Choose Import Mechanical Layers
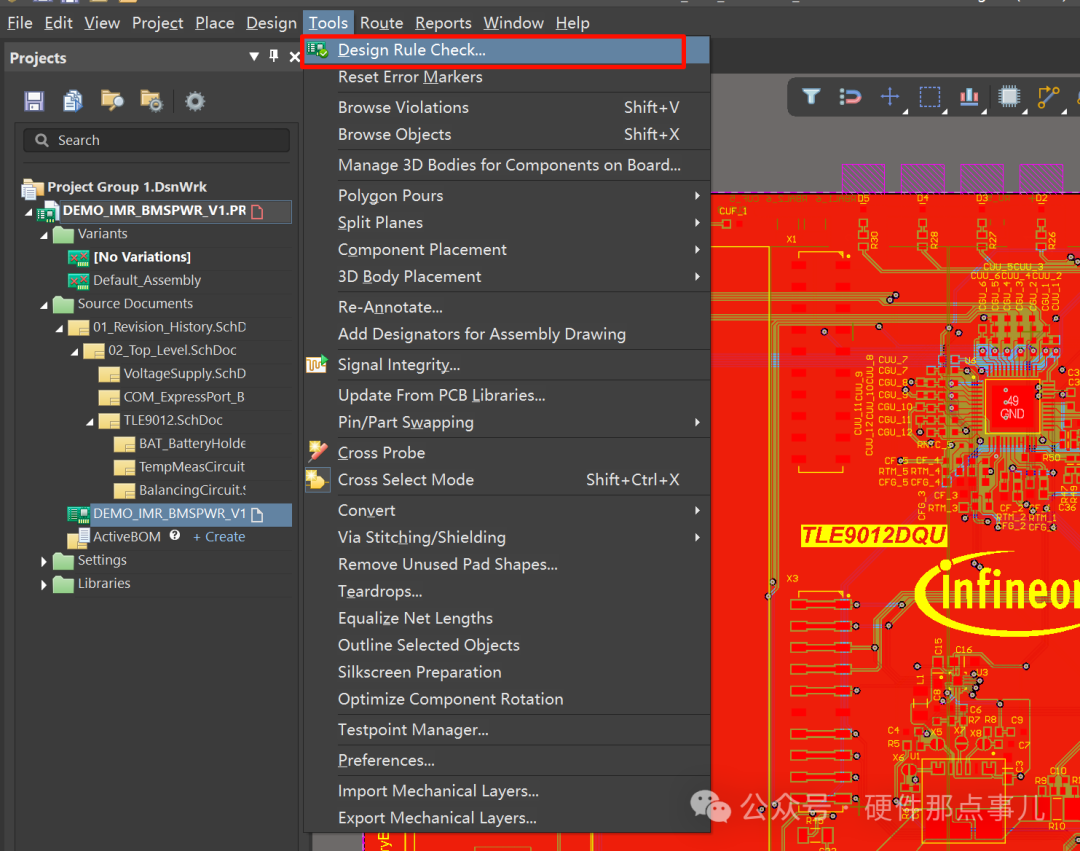The image size is (1080, 851). tap(506, 791)
